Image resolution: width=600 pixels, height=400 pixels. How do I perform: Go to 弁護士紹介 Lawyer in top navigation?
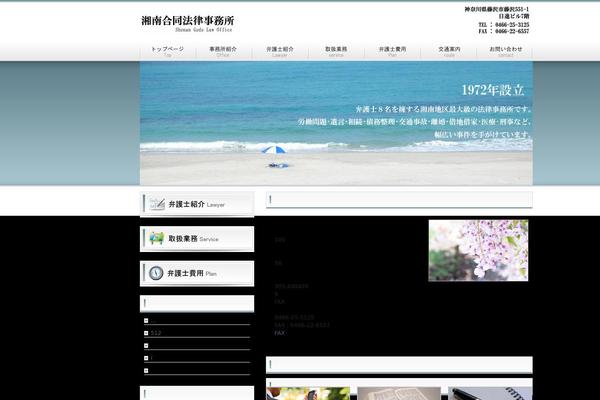pos(280,51)
